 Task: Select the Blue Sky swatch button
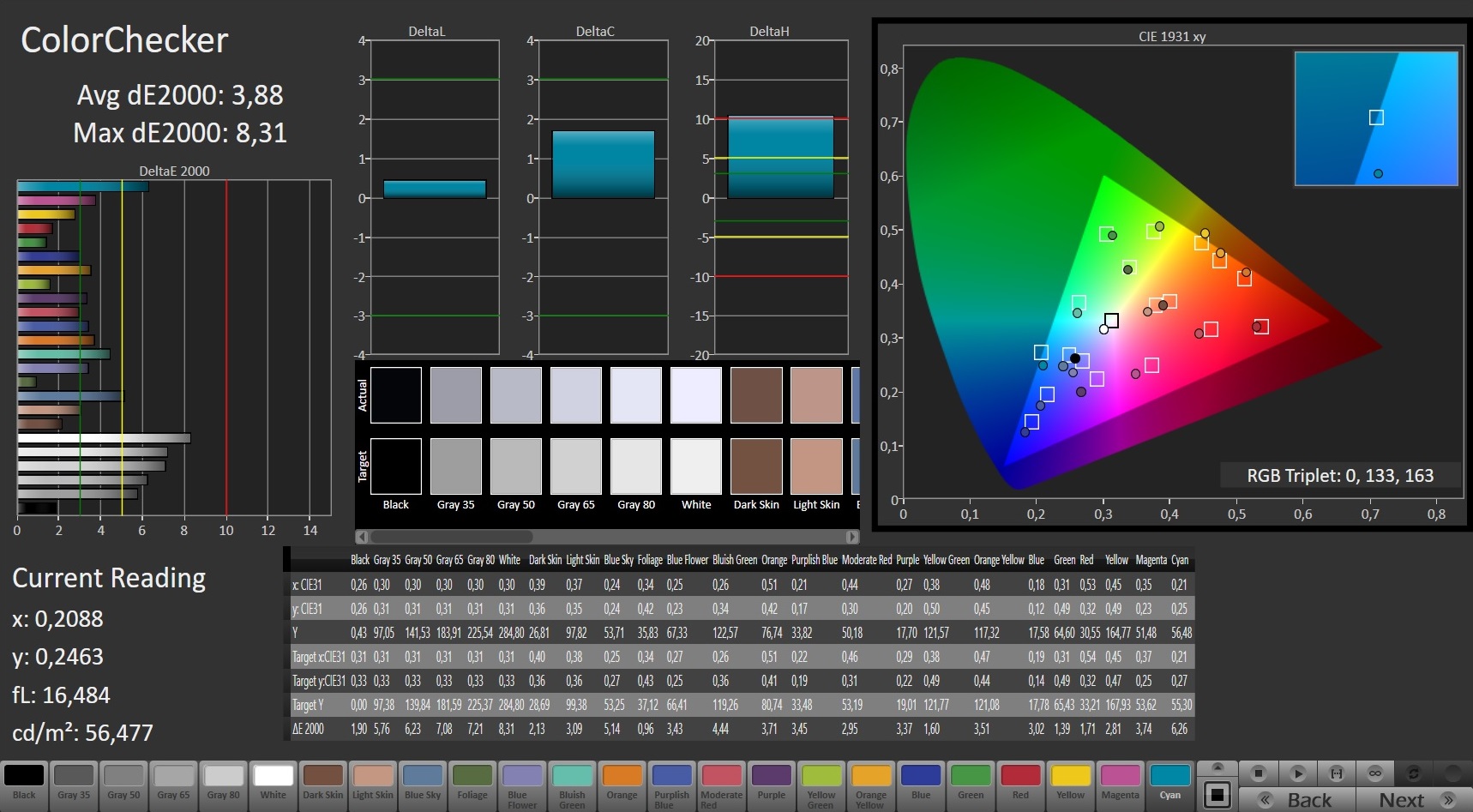tap(423, 785)
